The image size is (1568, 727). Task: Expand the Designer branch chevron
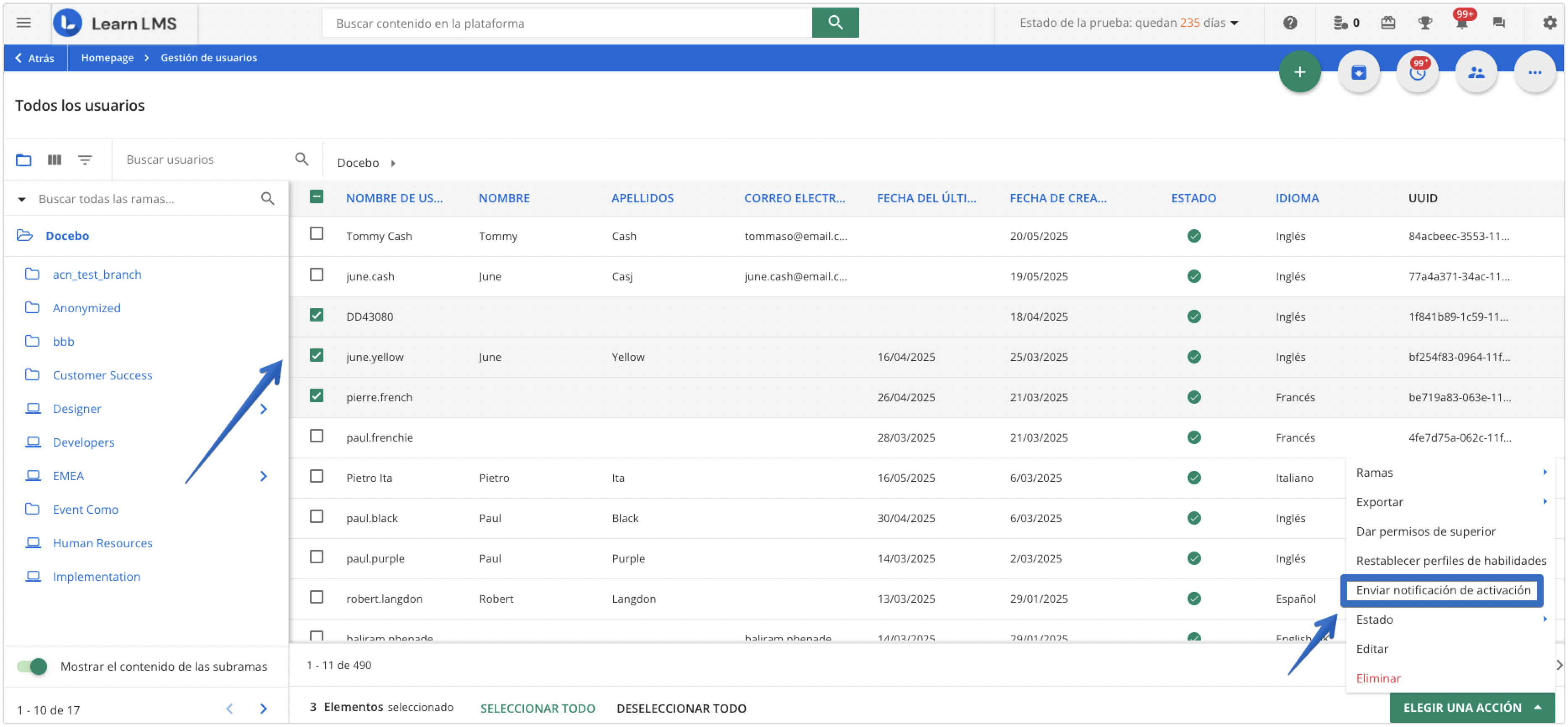click(263, 409)
